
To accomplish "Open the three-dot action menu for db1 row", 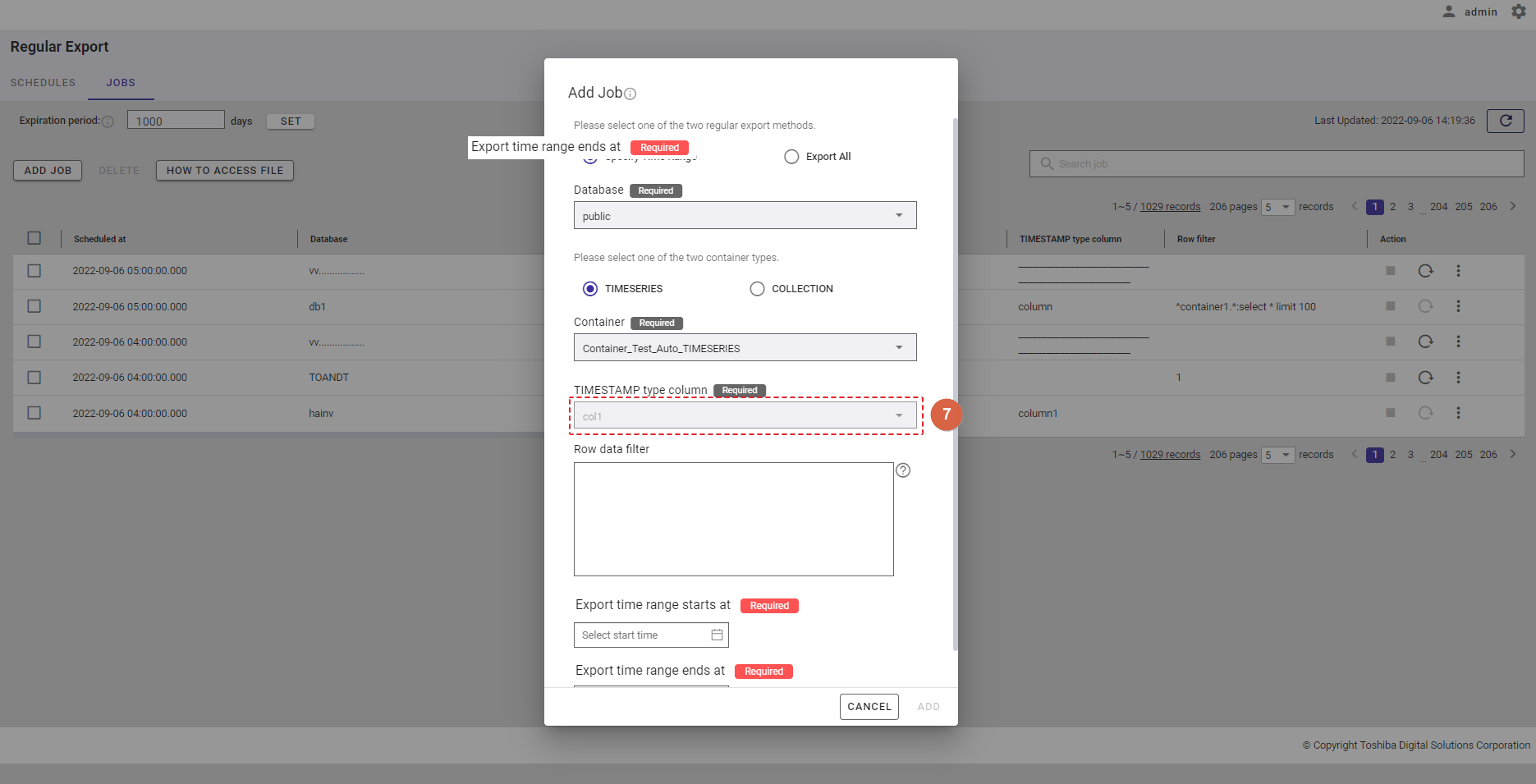I will (x=1458, y=306).
